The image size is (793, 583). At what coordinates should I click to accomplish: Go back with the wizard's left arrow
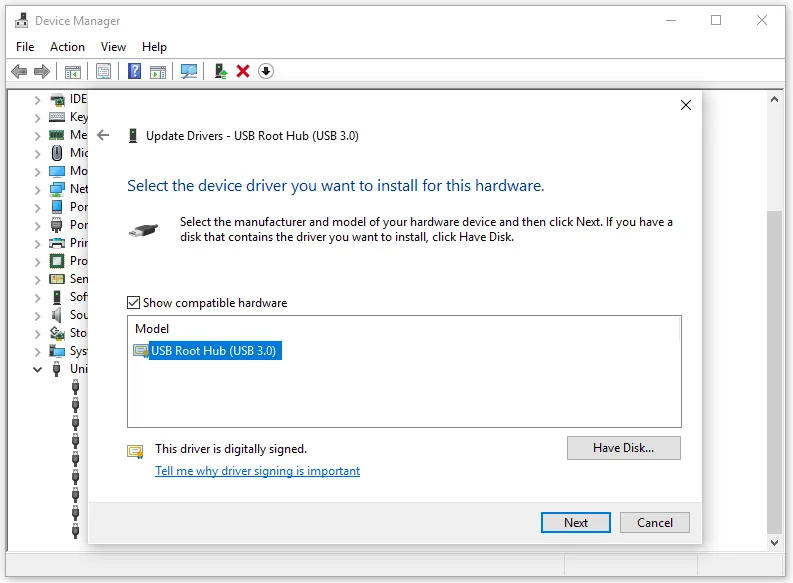pyautogui.click(x=103, y=135)
